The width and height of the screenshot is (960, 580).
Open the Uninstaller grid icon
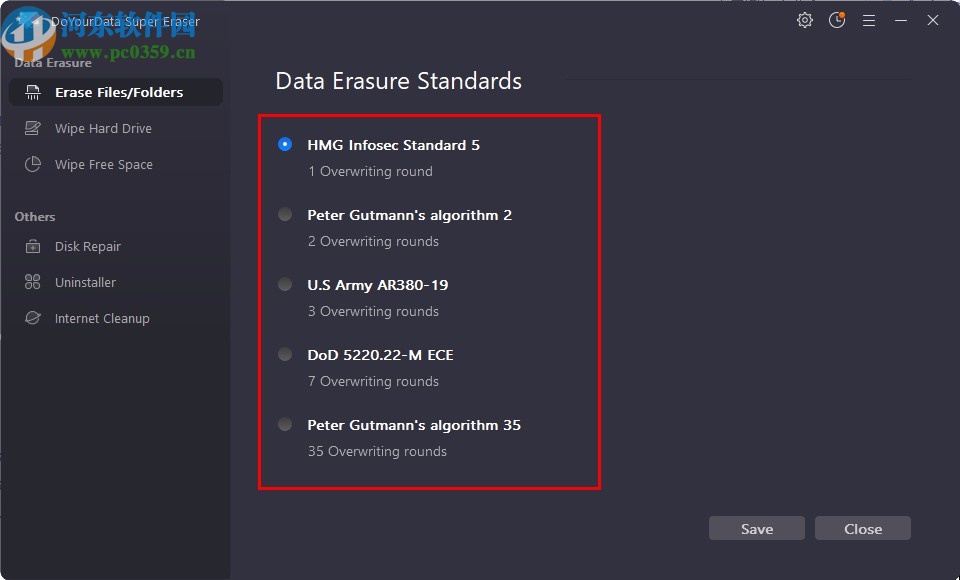(33, 282)
